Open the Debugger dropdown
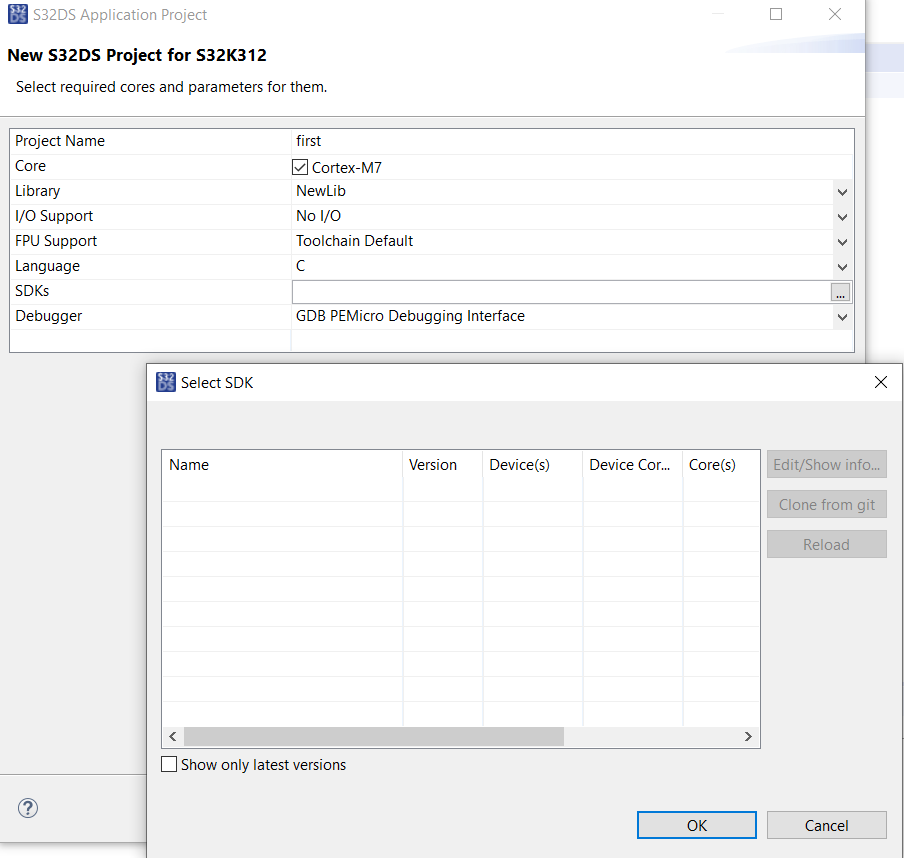The width and height of the screenshot is (904, 858). (842, 316)
